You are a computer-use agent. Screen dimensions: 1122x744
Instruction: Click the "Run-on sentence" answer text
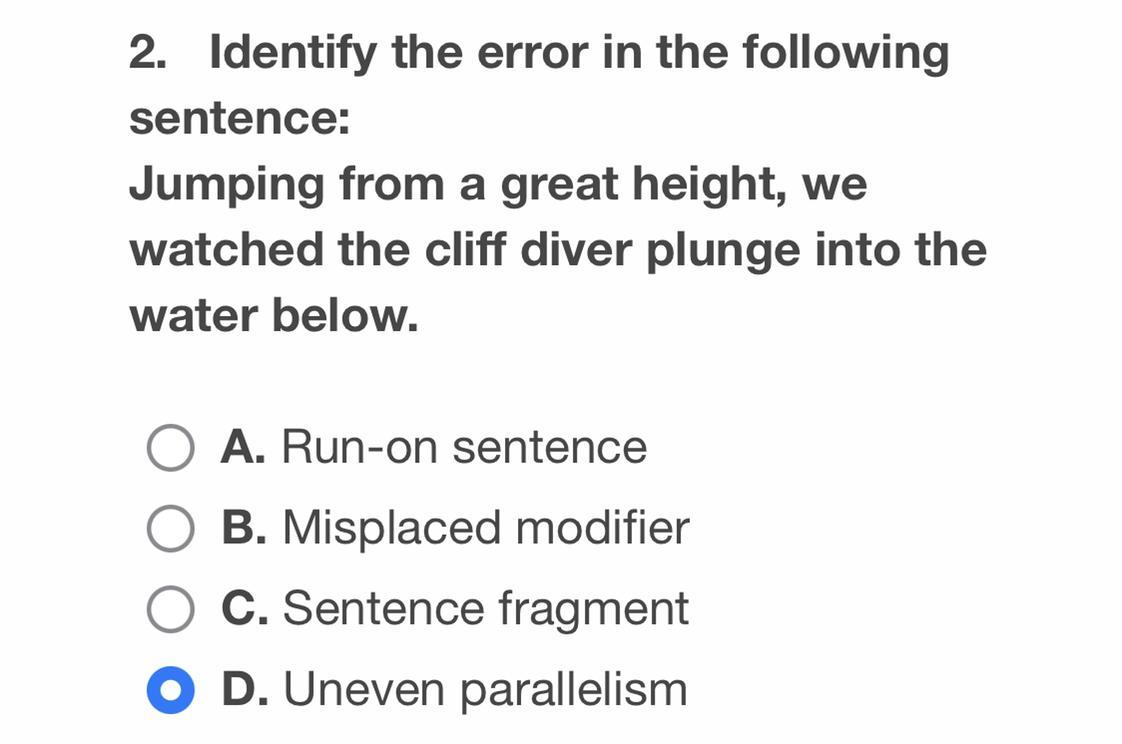464,447
